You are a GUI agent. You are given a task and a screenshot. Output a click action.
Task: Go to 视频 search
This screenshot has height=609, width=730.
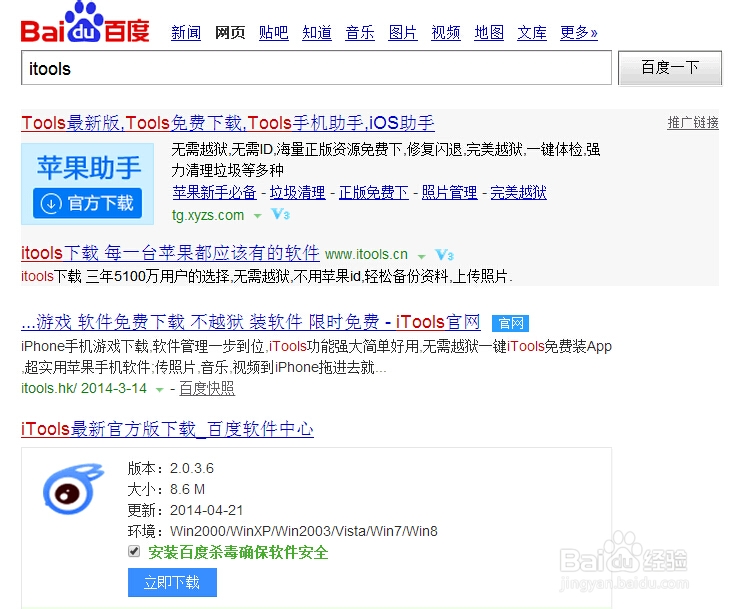point(446,33)
